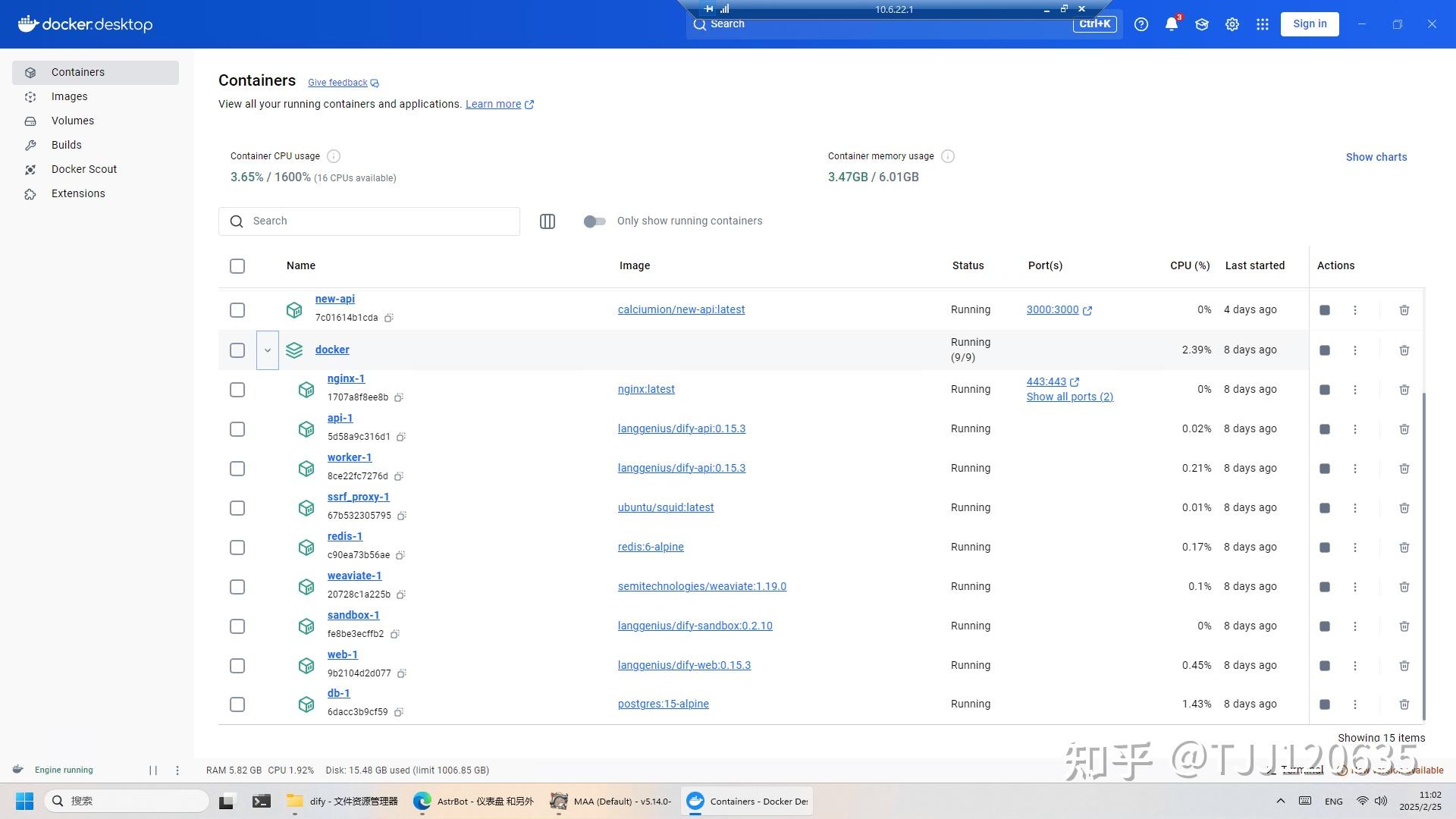Switch to the Builds section
1456x819 pixels.
(66, 145)
